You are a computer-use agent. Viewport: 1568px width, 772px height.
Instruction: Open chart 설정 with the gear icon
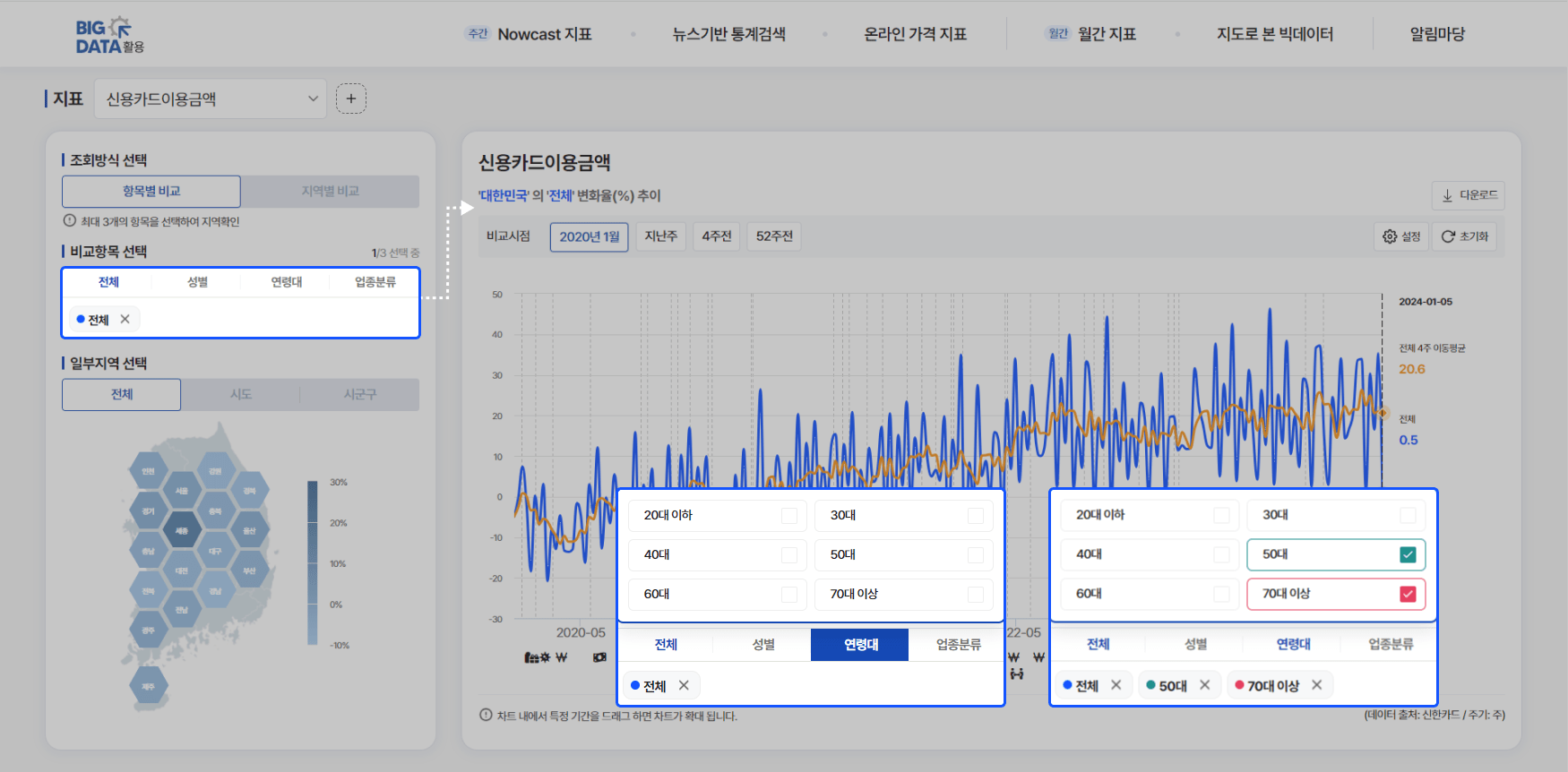(1401, 236)
